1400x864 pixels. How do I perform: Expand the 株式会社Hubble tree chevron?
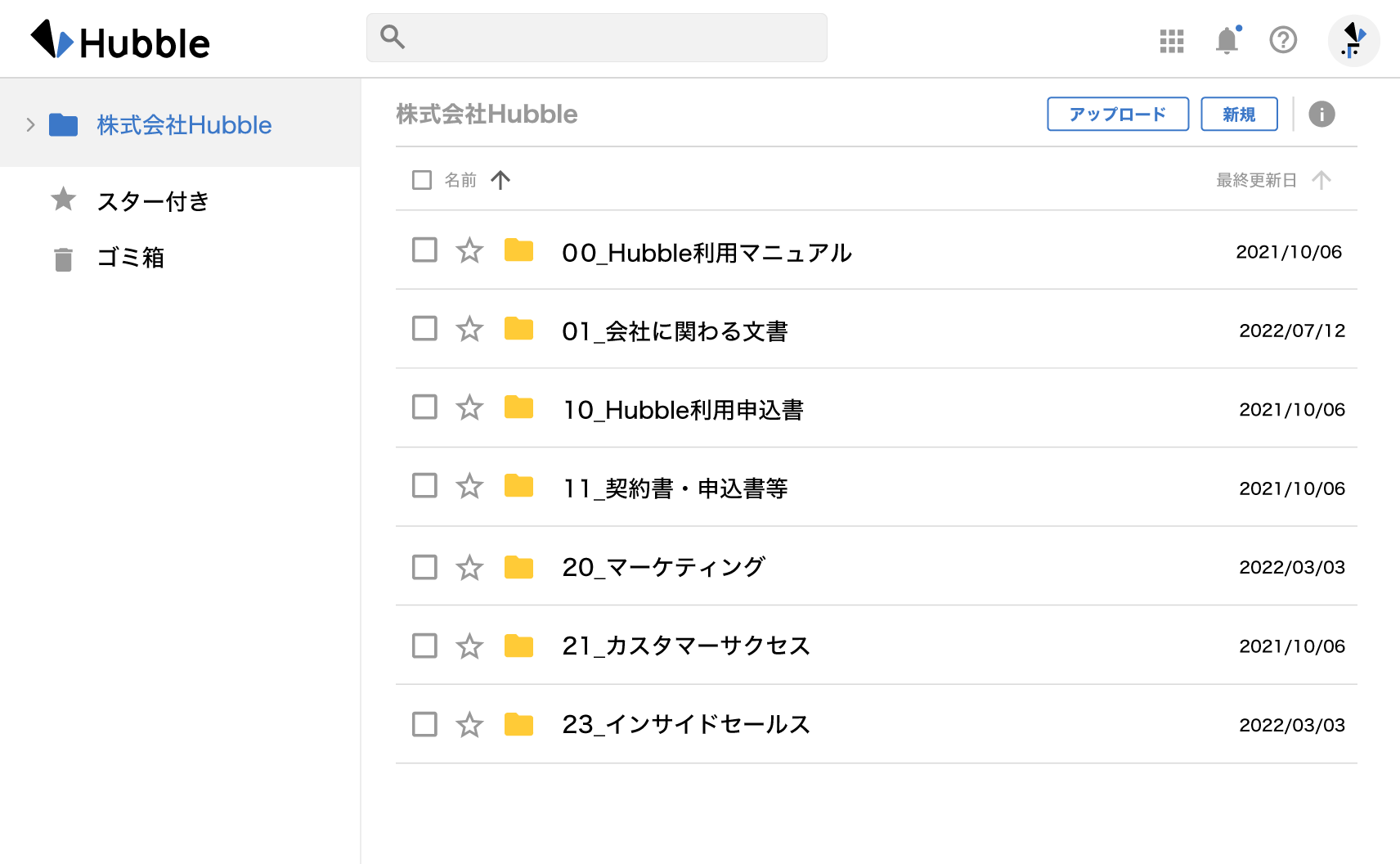pyautogui.click(x=30, y=125)
